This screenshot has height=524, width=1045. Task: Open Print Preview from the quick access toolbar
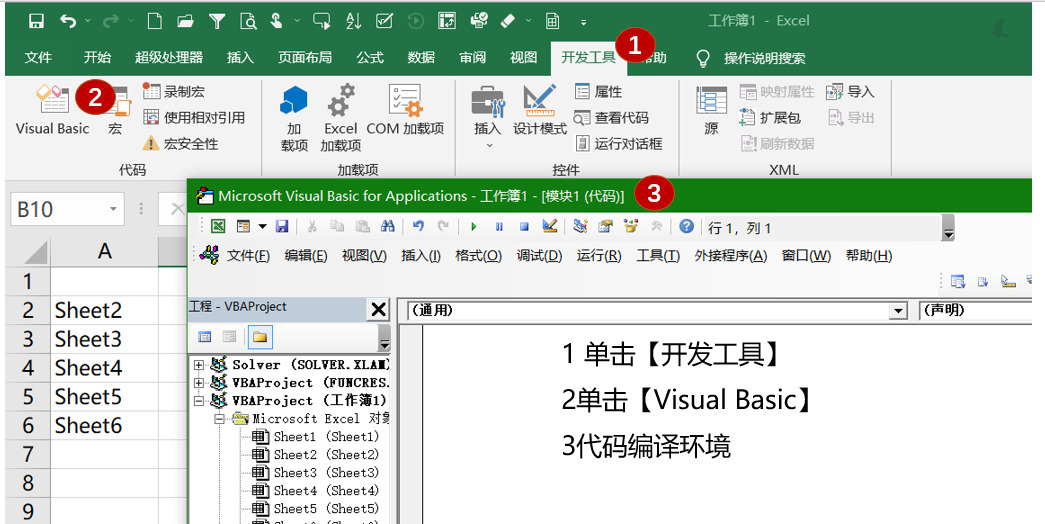point(248,21)
